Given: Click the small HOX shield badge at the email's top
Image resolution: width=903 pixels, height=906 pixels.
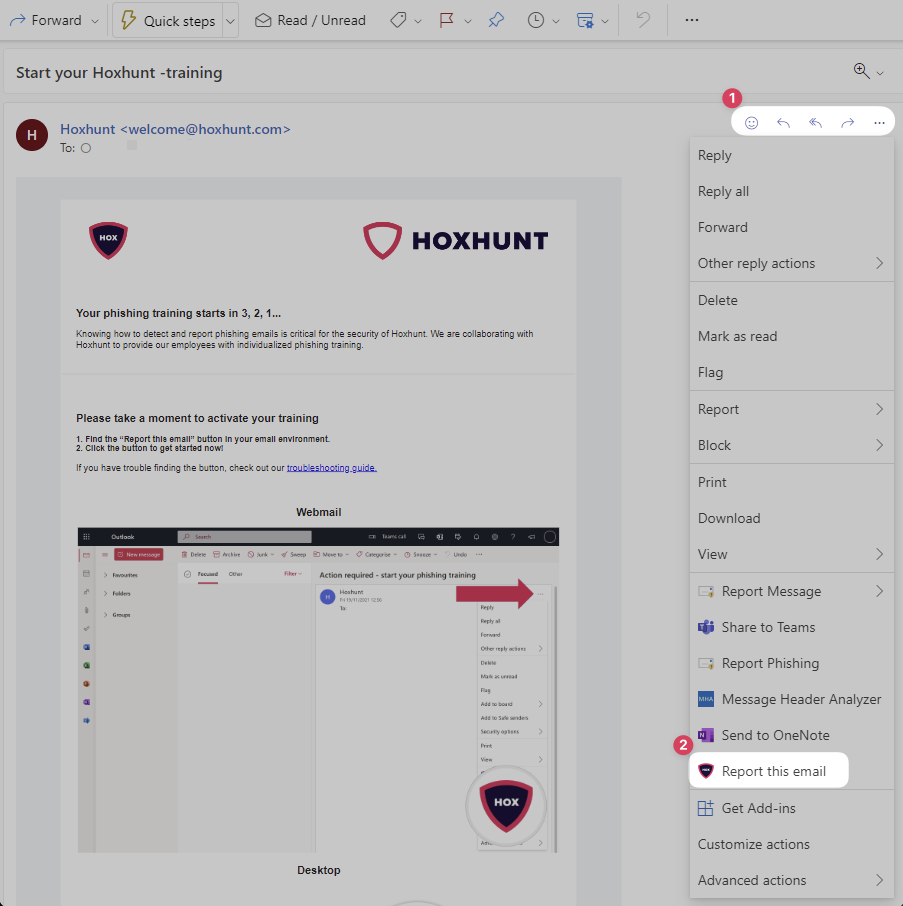Looking at the screenshot, I should click(108, 240).
